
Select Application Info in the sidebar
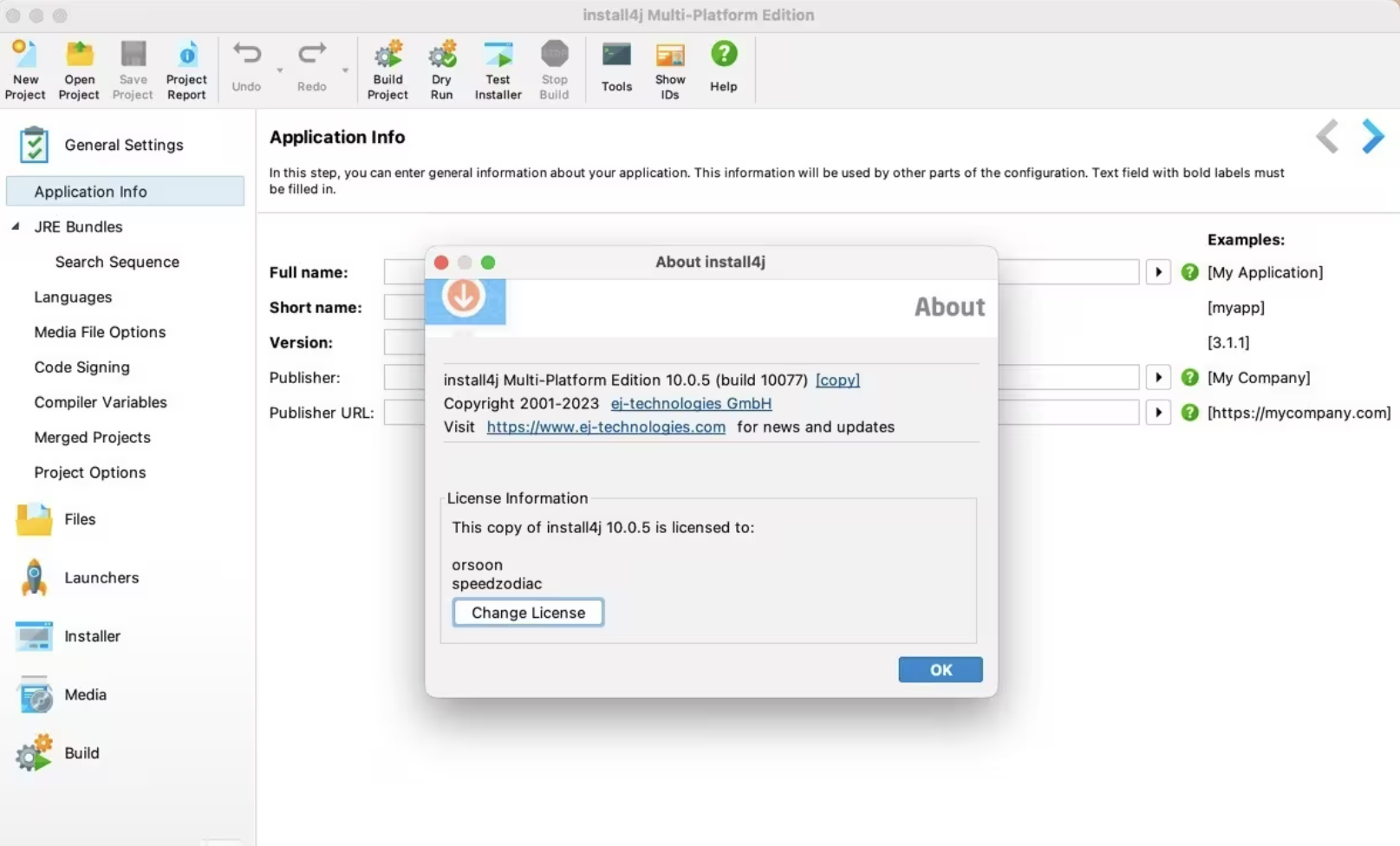[x=90, y=192]
